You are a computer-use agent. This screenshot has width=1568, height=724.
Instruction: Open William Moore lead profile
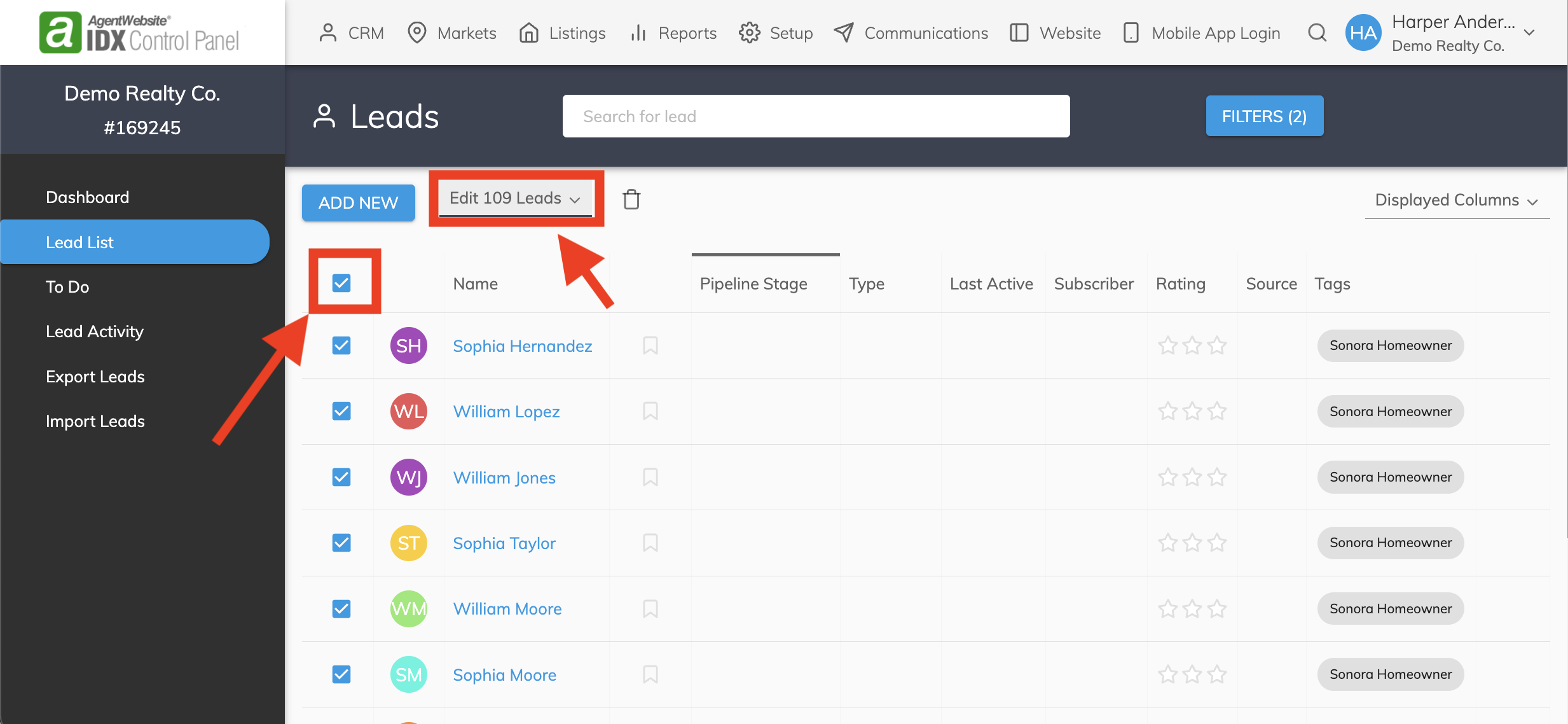point(507,609)
